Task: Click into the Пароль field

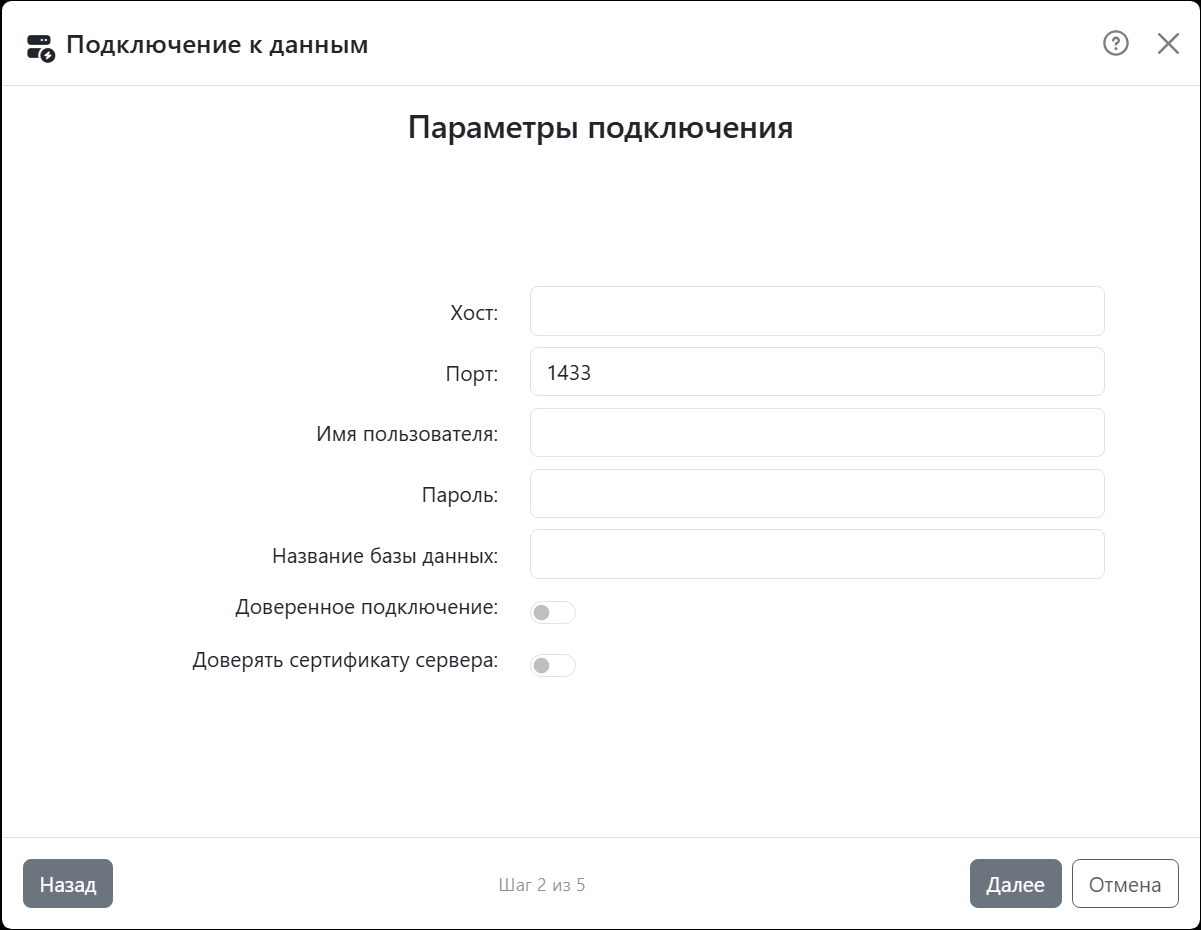Action: click(817, 494)
